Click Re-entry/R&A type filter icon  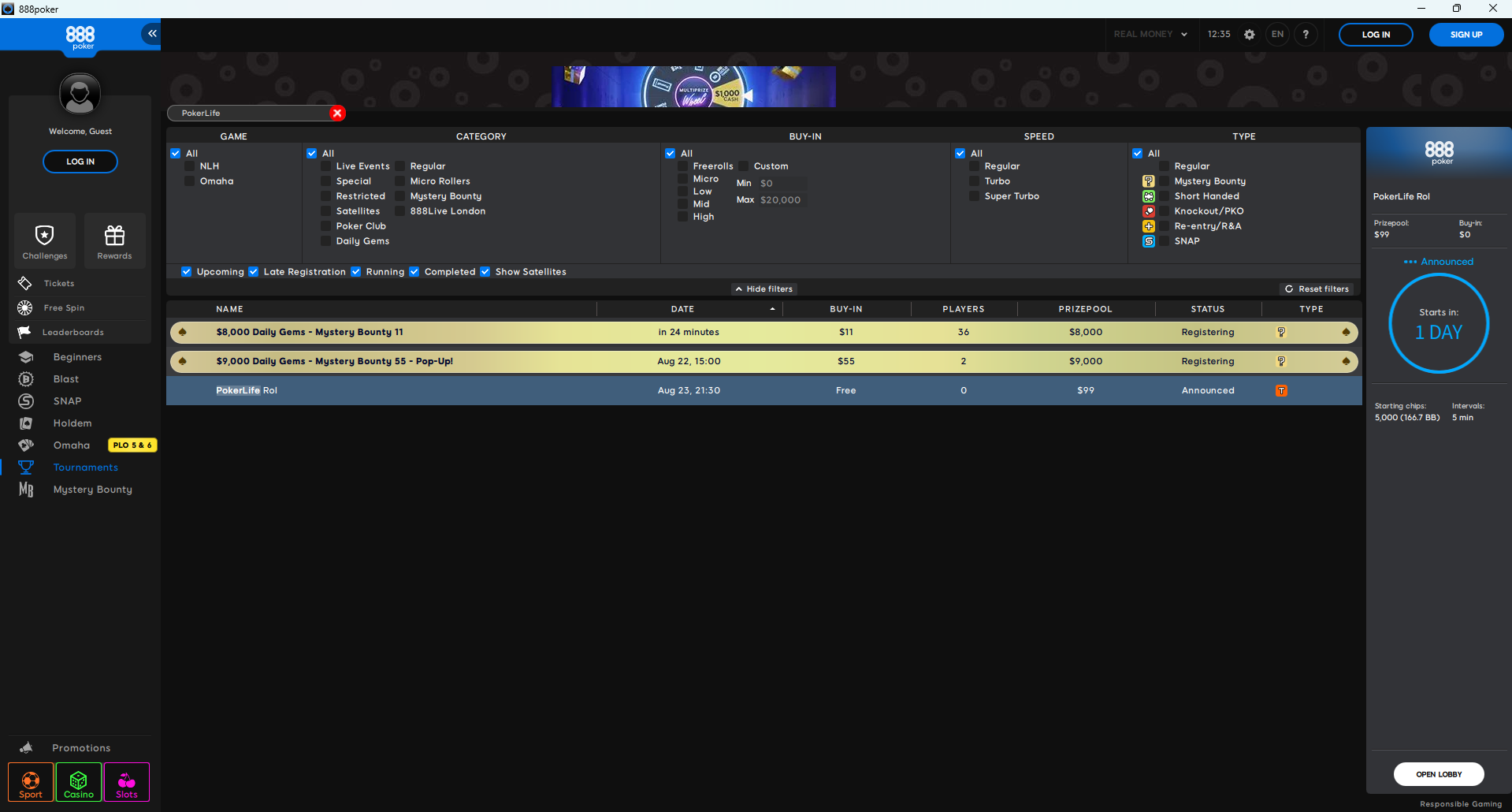1149,226
